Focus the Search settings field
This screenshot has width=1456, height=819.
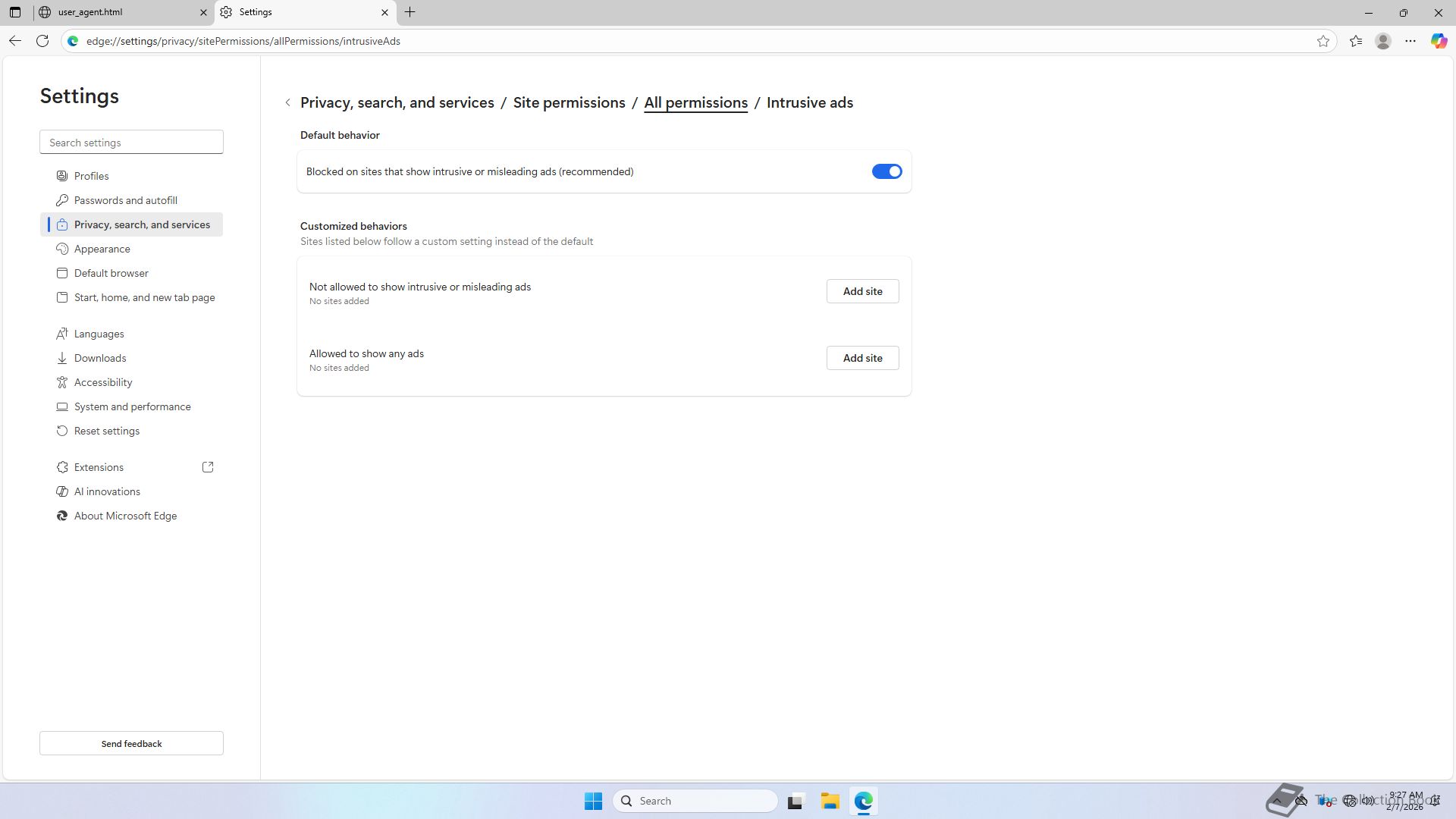pyautogui.click(x=131, y=143)
